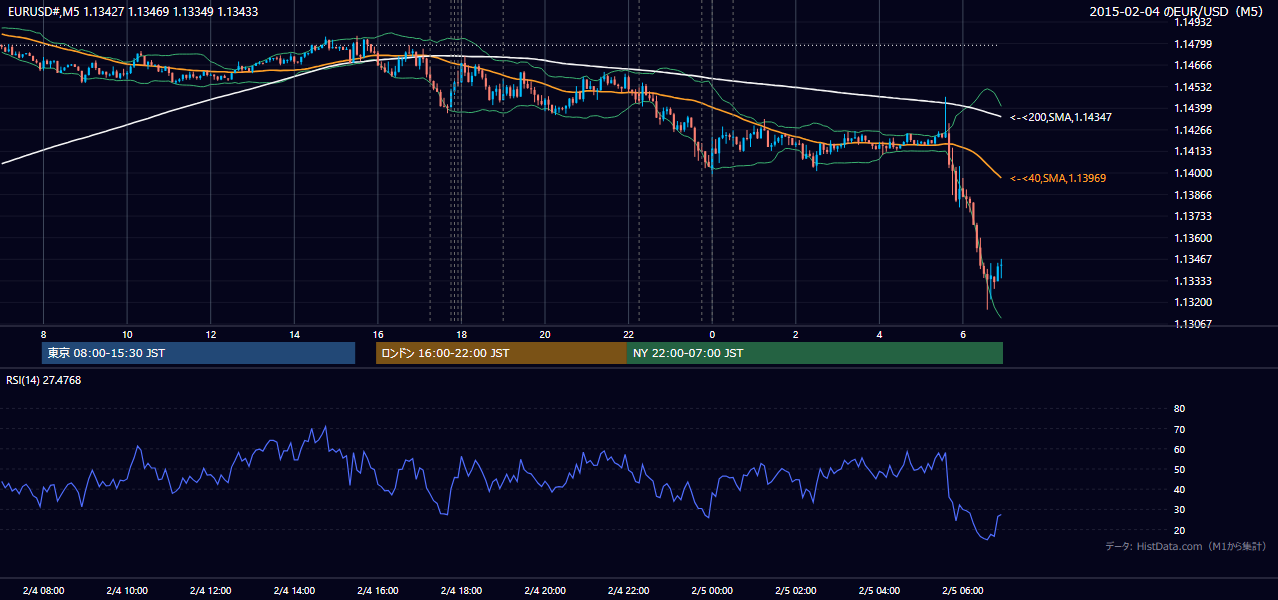The height and width of the screenshot is (600, 1278).
Task: Click the bottom time label 2/4 20:00
Action: tap(544, 591)
